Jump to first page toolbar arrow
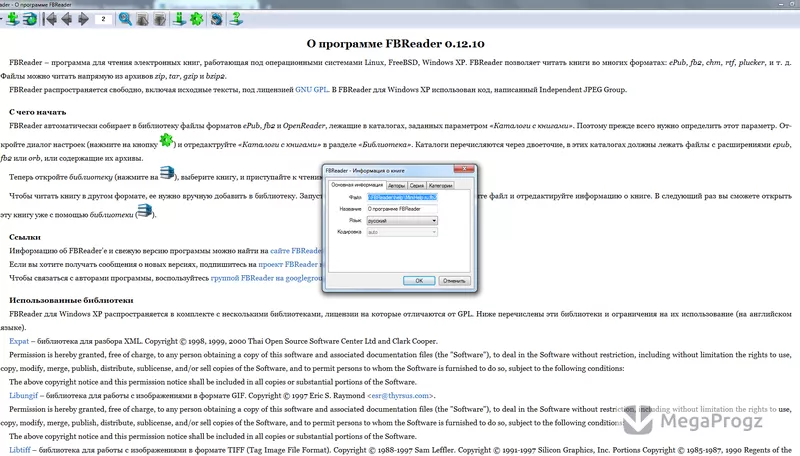The width and height of the screenshot is (800, 456). 50,19
